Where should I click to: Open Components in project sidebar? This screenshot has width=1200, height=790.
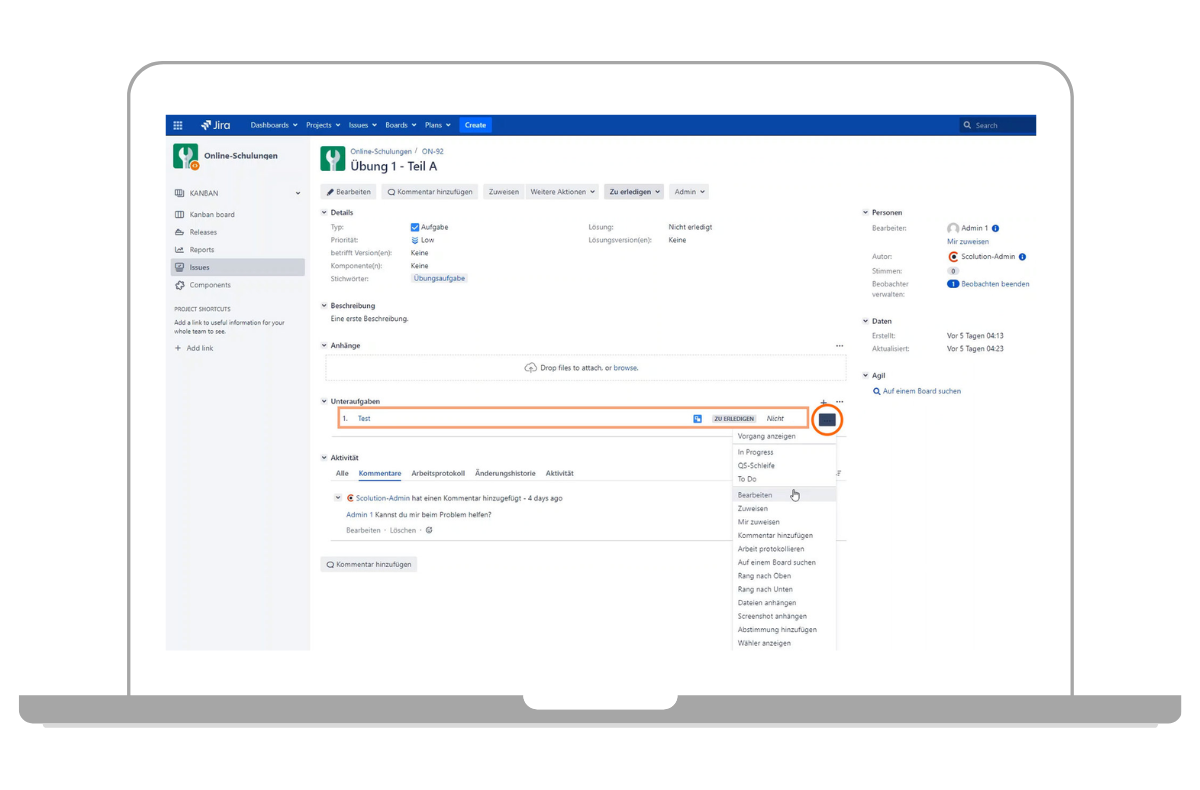coord(210,285)
